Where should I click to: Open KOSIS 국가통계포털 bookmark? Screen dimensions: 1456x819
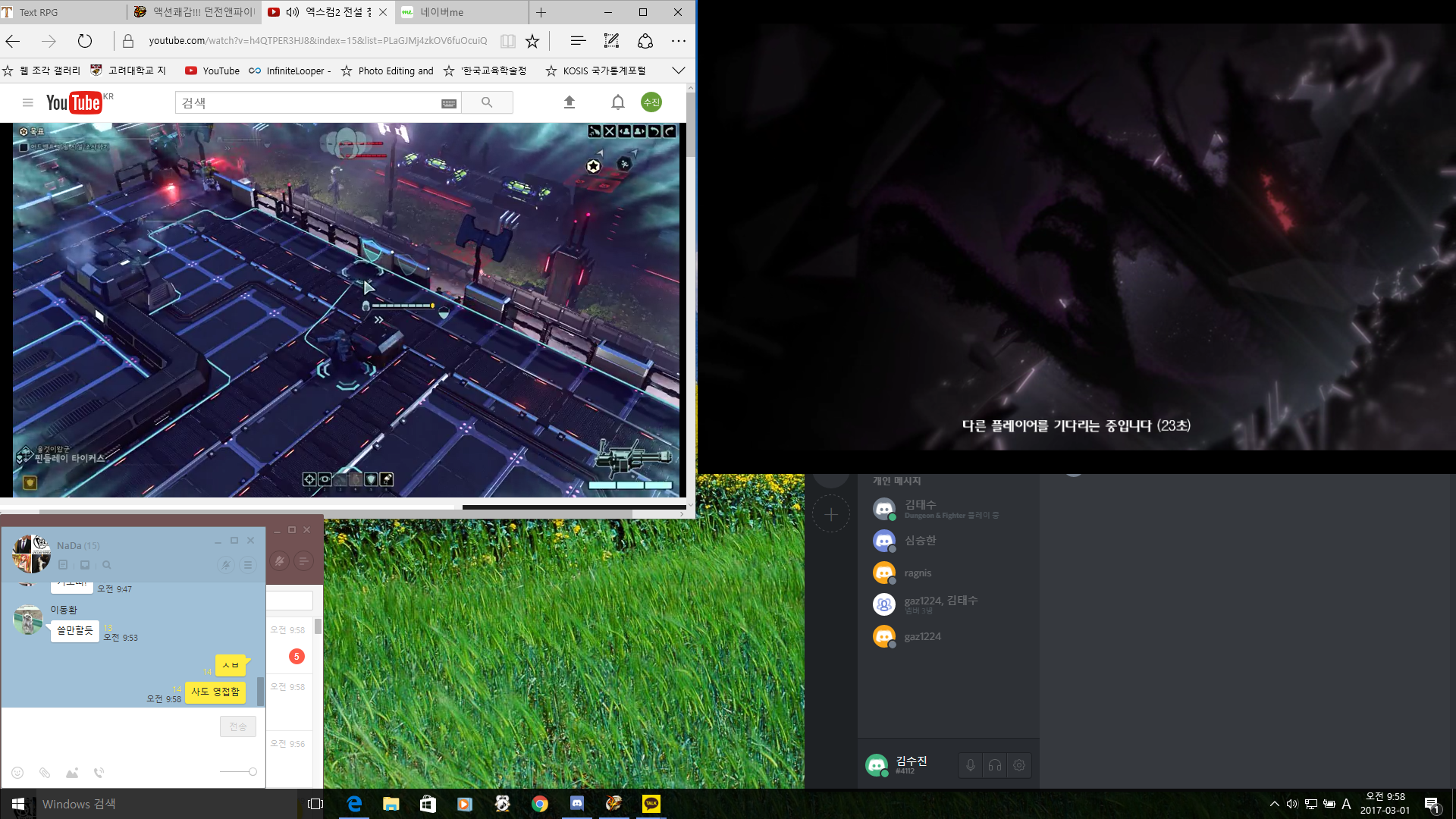[x=595, y=71]
